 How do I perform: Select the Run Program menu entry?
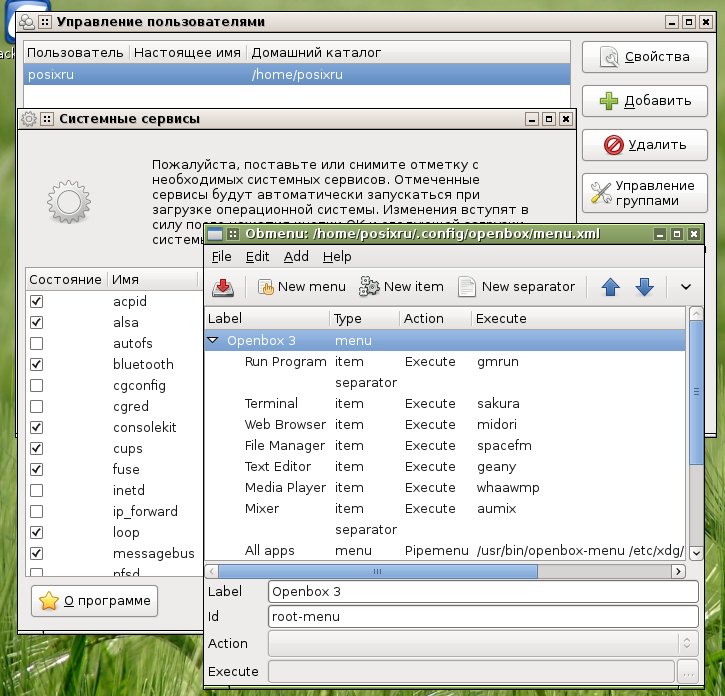(444, 362)
